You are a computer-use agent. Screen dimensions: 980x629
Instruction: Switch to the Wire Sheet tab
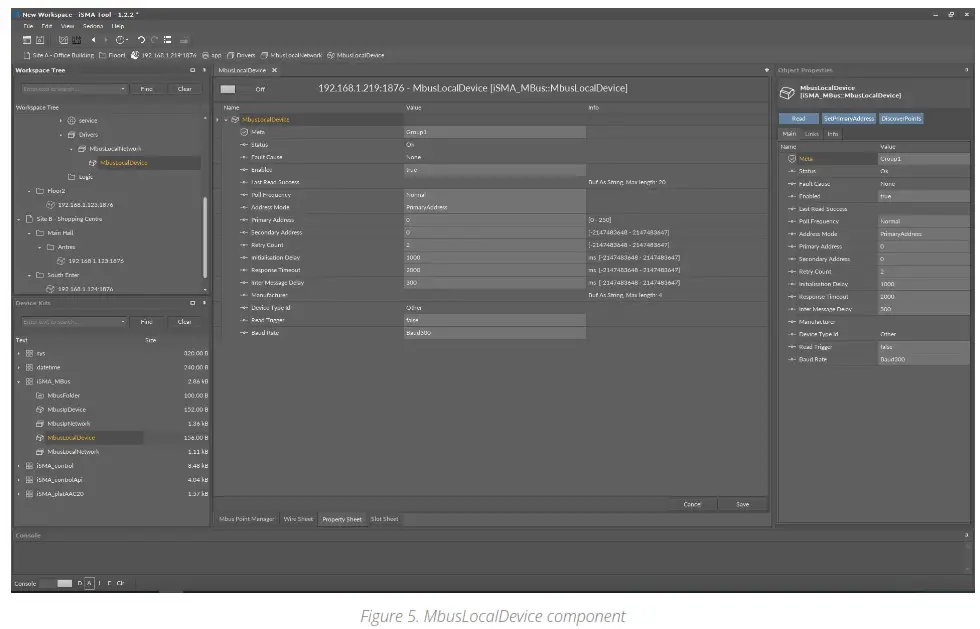(x=298, y=519)
